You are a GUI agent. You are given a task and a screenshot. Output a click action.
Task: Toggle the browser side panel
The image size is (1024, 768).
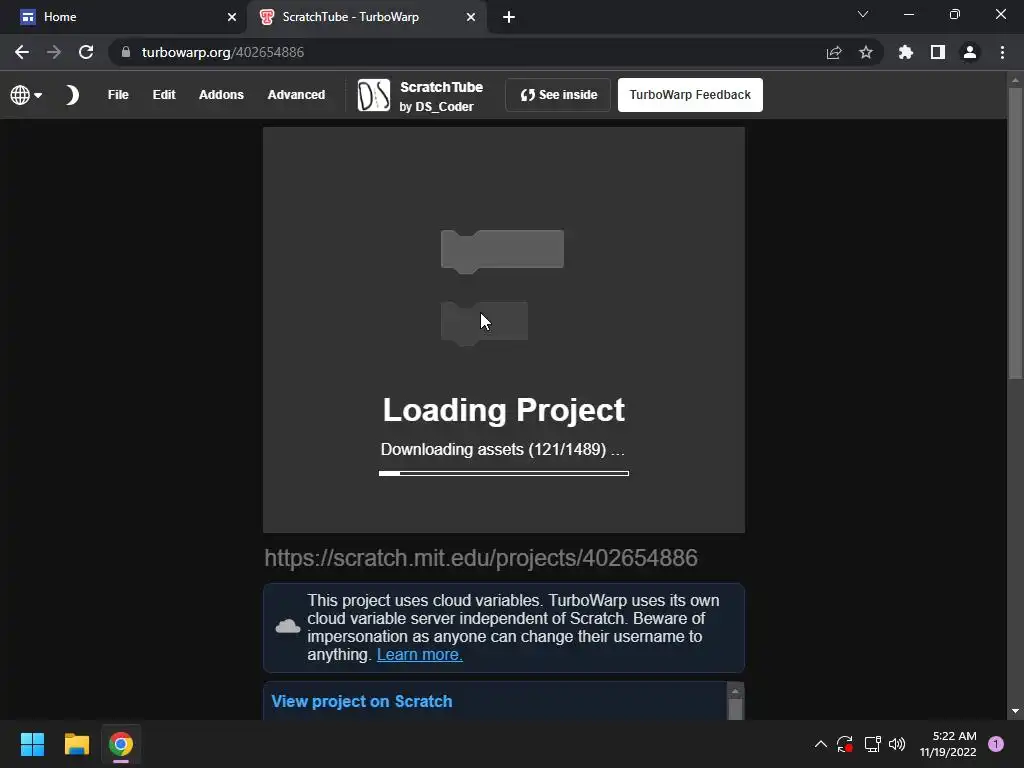[x=938, y=52]
